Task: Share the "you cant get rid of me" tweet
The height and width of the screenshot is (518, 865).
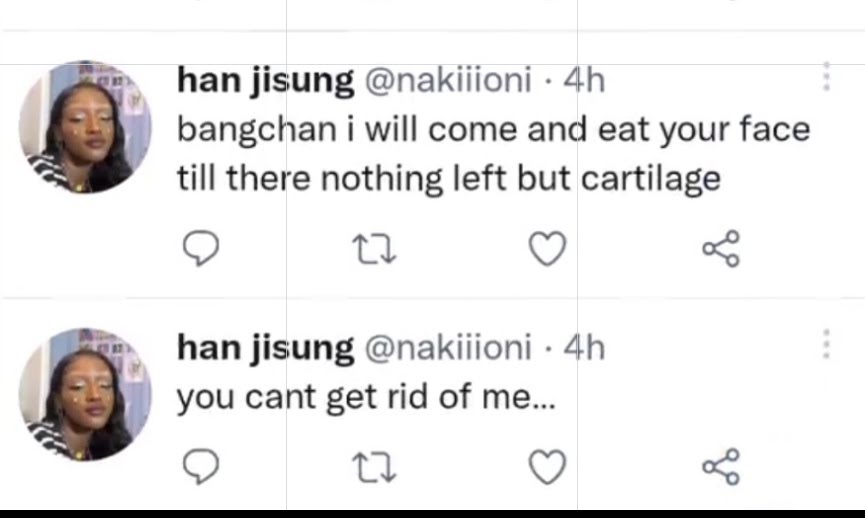Action: pyautogui.click(x=720, y=466)
